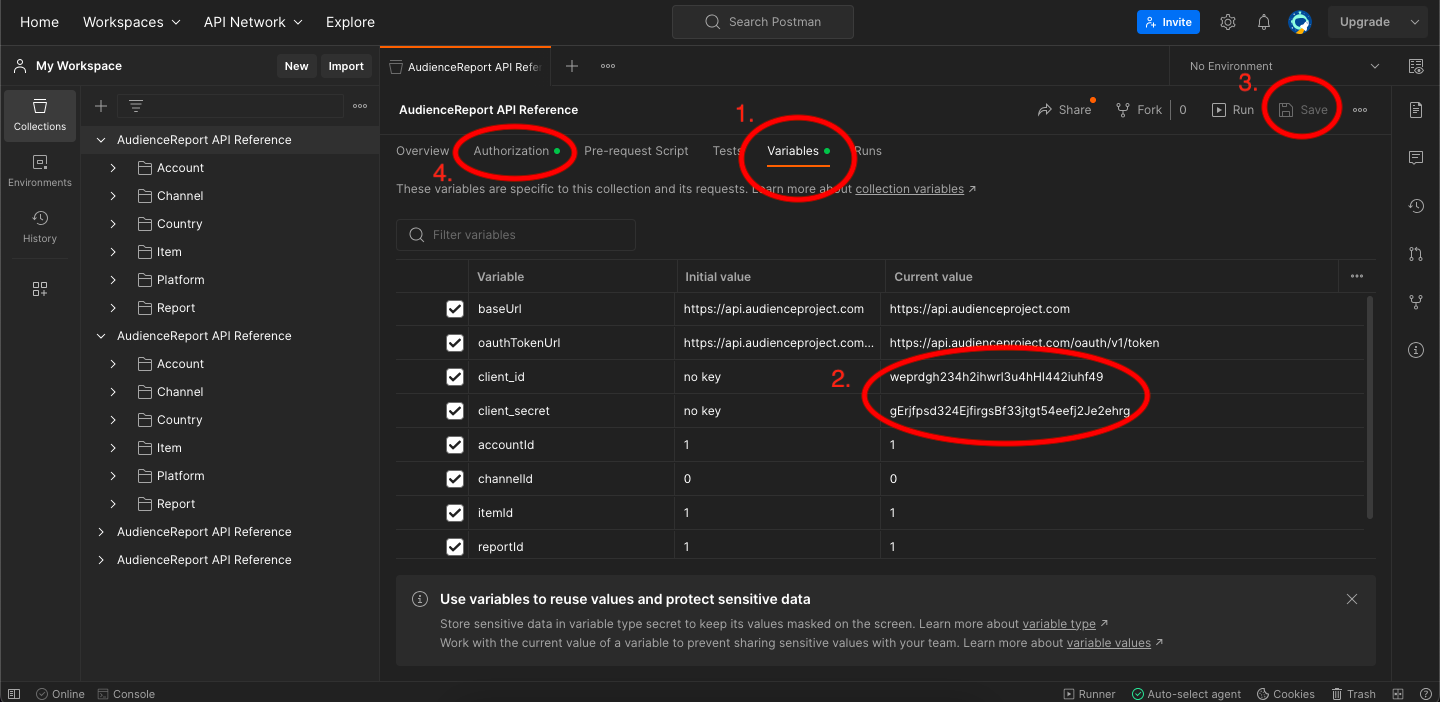Uncheck the baseUrl variable checkbox

[455, 309]
